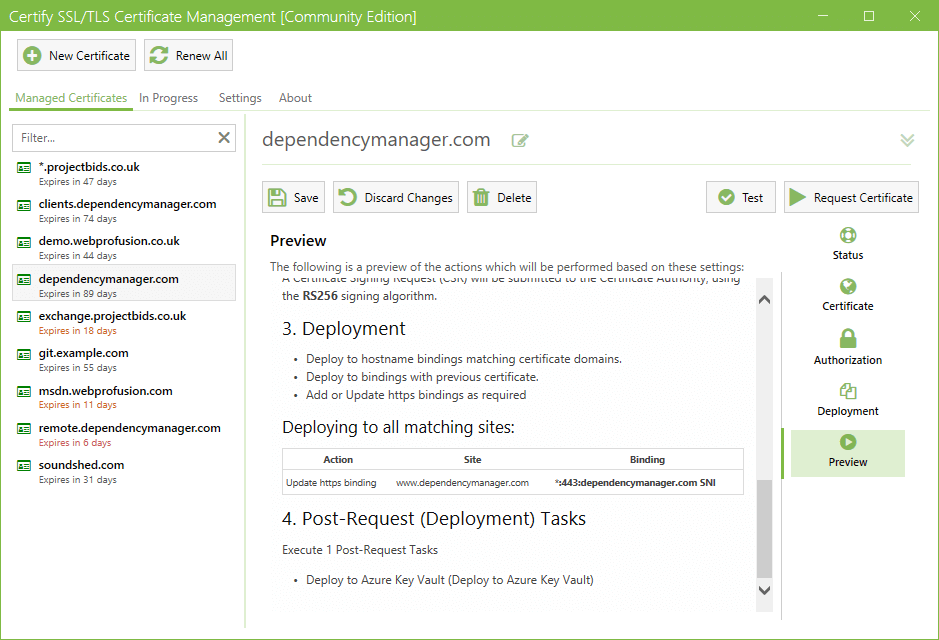Click the edit pencil icon beside dependencymanager.com title
Image resolution: width=939 pixels, height=640 pixels.
point(520,141)
